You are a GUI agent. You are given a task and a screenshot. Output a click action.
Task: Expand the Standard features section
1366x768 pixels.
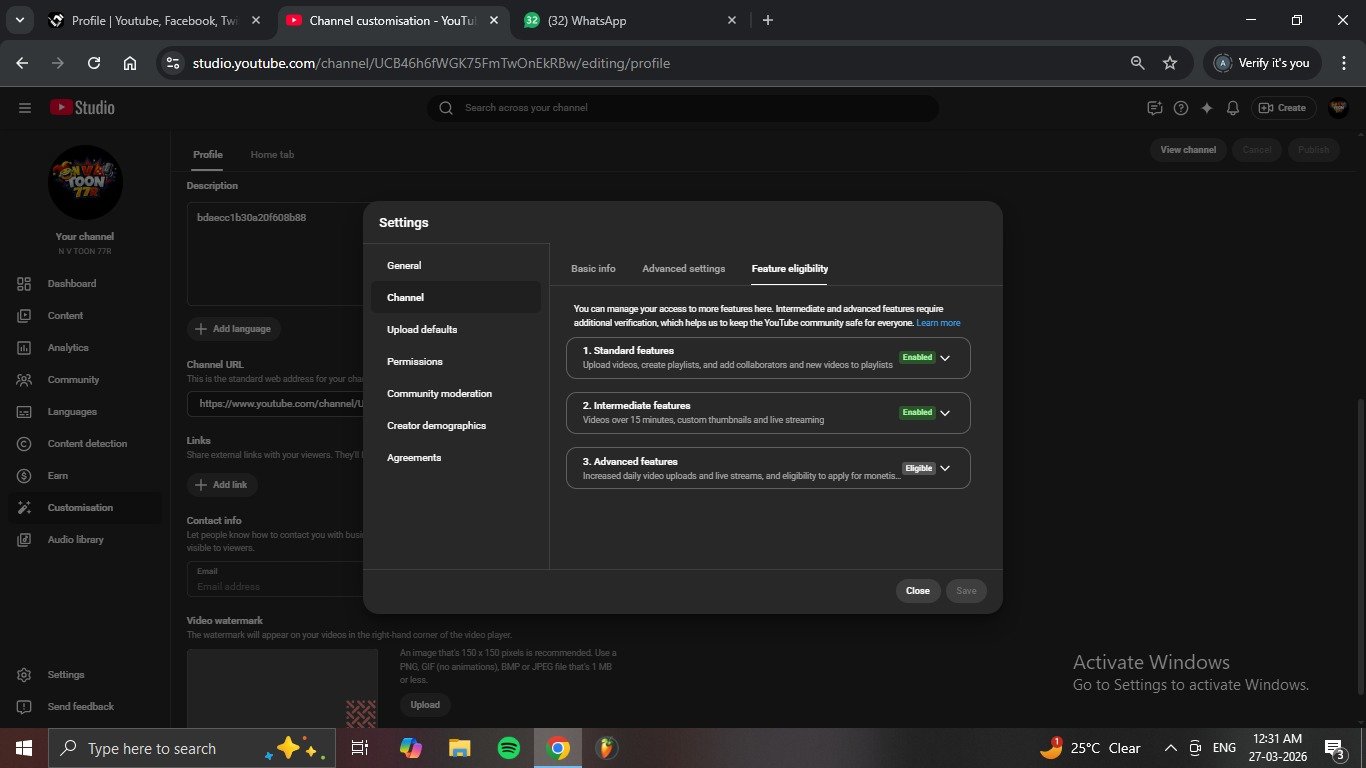(x=945, y=358)
